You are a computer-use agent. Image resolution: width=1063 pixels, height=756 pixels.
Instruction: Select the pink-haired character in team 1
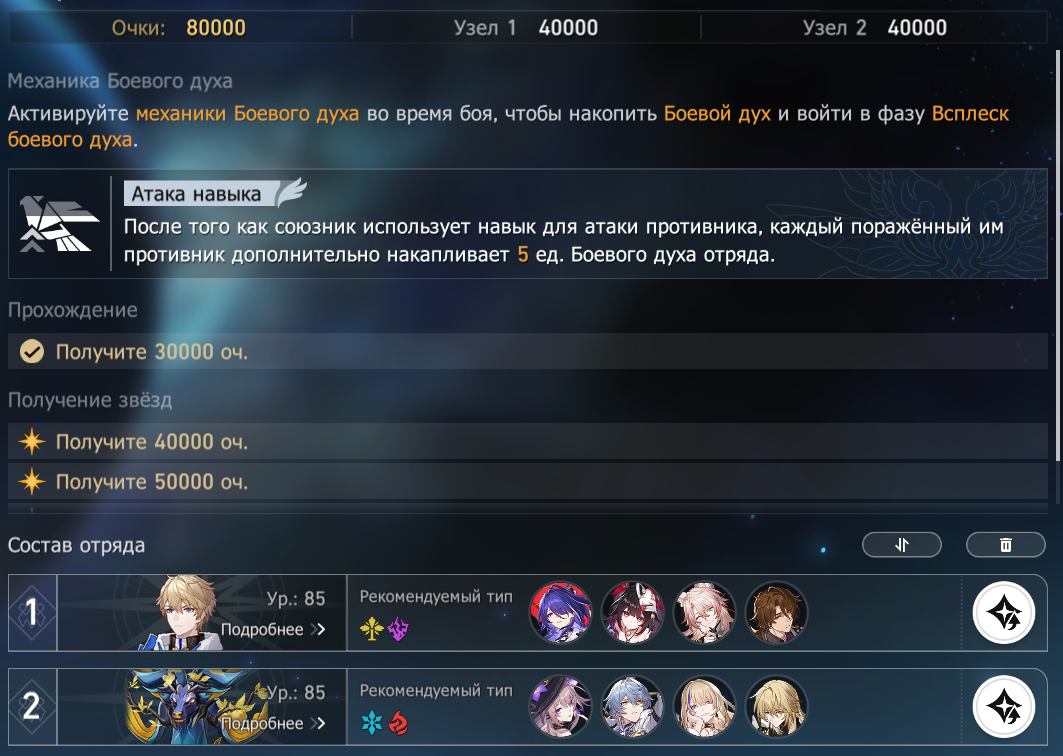coord(704,613)
